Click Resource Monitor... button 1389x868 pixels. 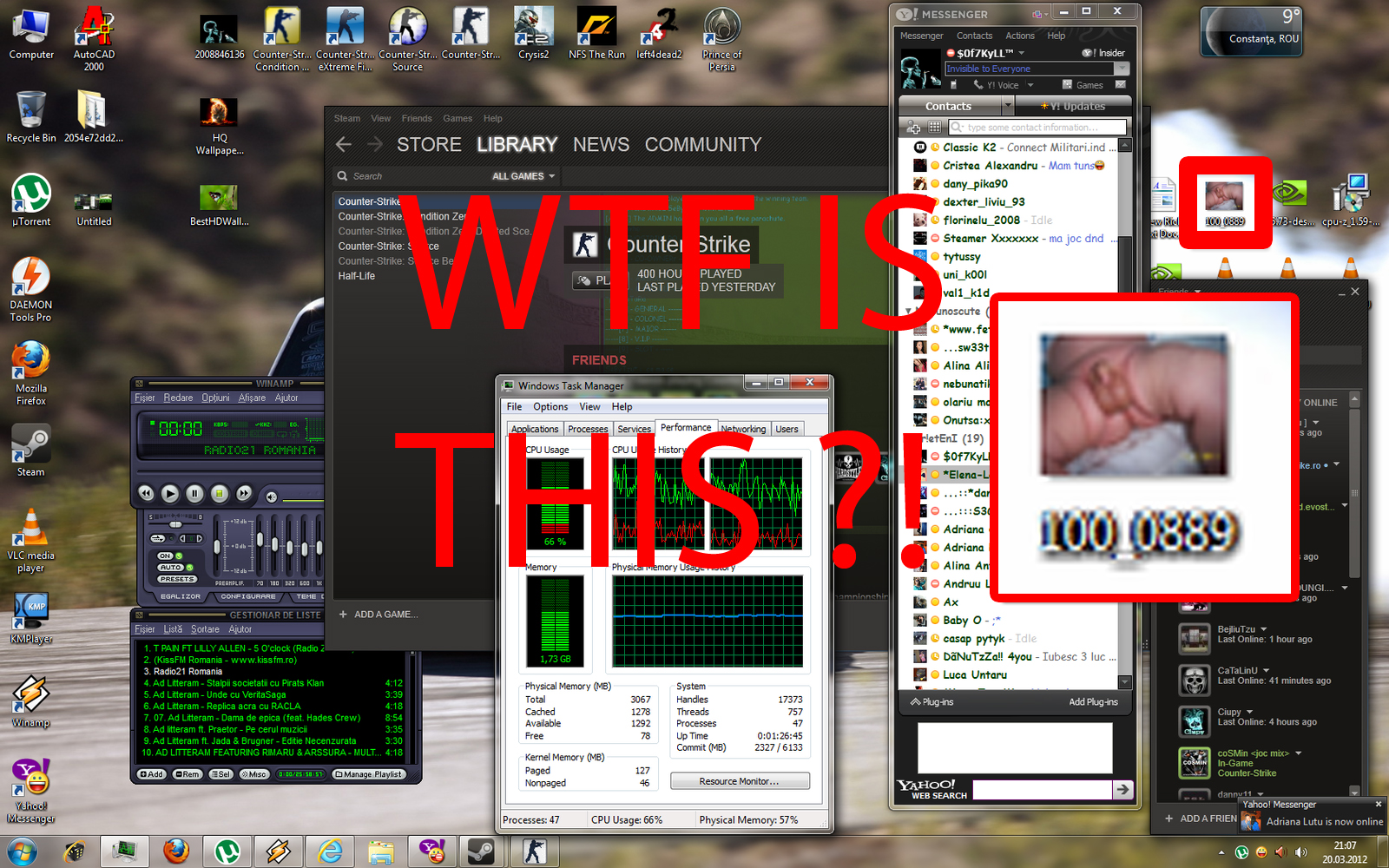pyautogui.click(x=740, y=781)
